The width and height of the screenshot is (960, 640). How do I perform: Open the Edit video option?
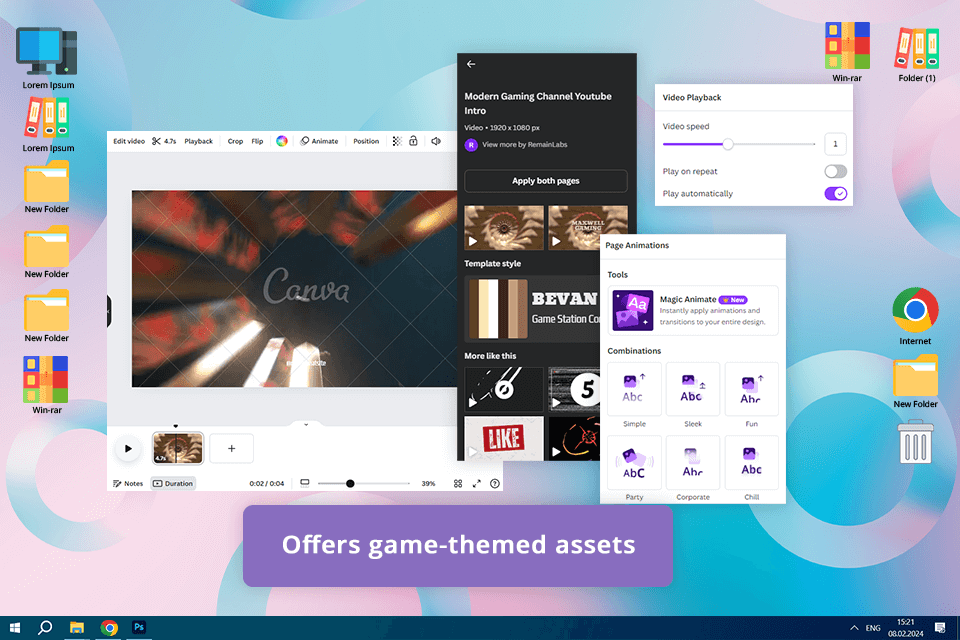tap(129, 141)
